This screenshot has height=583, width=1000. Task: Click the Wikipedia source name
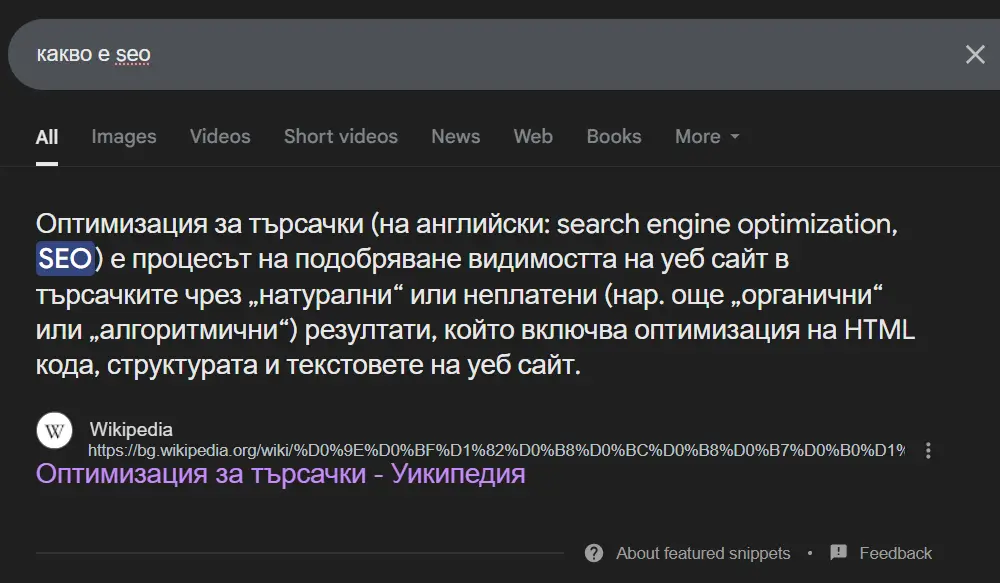pyautogui.click(x=131, y=429)
